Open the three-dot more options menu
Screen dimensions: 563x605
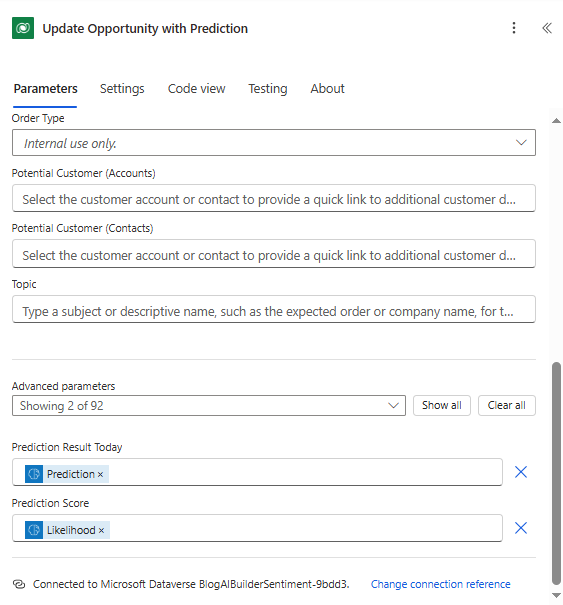coord(514,28)
